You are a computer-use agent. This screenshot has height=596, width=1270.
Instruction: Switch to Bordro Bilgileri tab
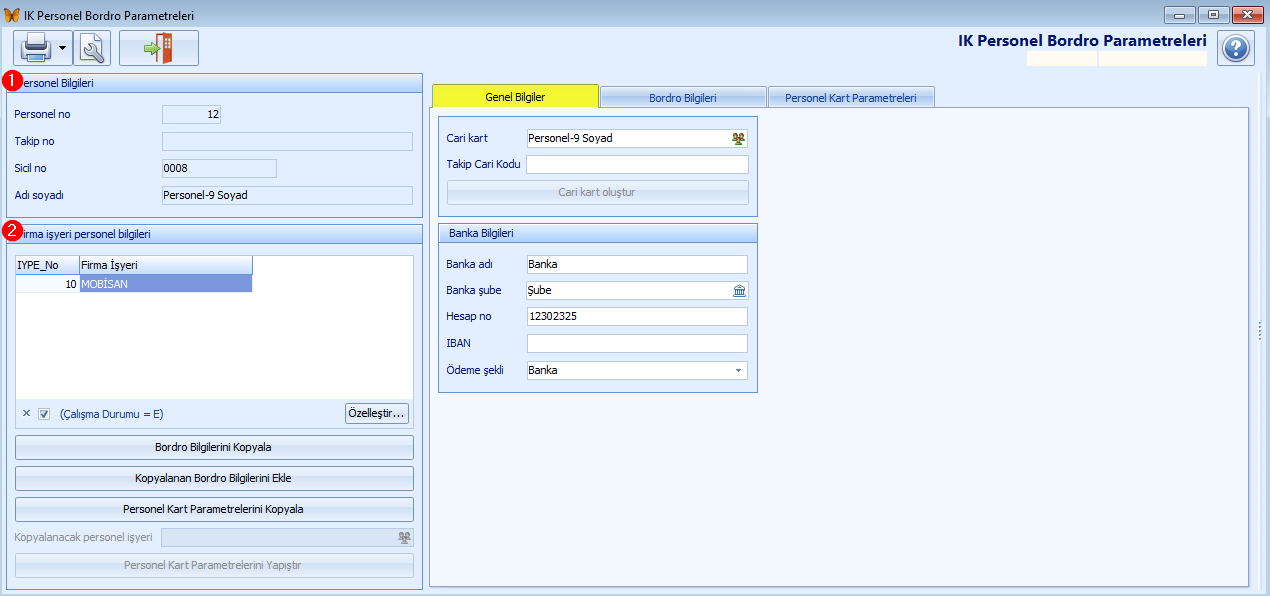tap(682, 98)
